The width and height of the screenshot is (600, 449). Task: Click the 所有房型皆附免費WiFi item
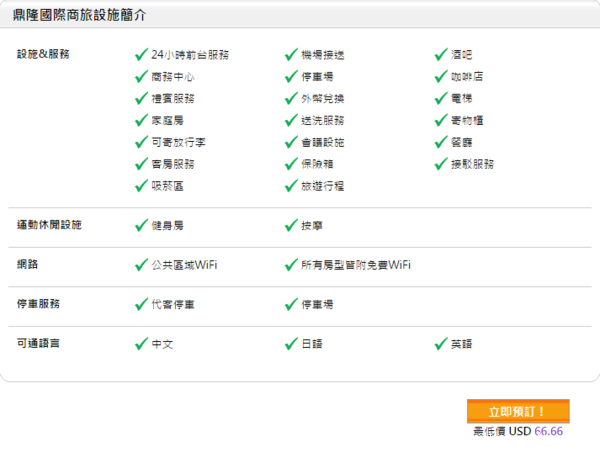point(356,265)
